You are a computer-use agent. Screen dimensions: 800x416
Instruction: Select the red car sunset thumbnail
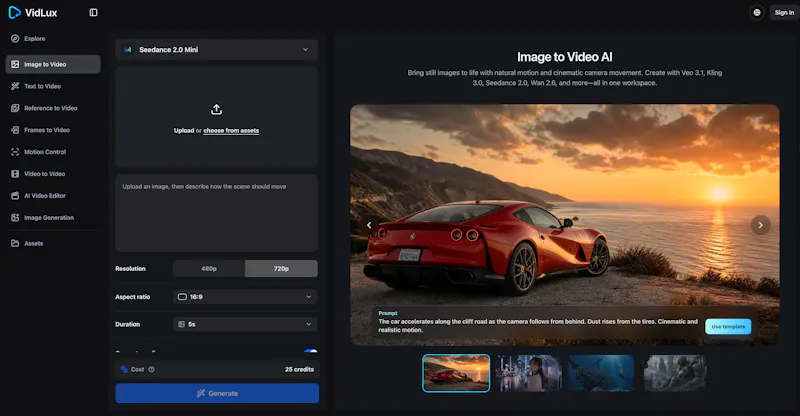(x=456, y=373)
